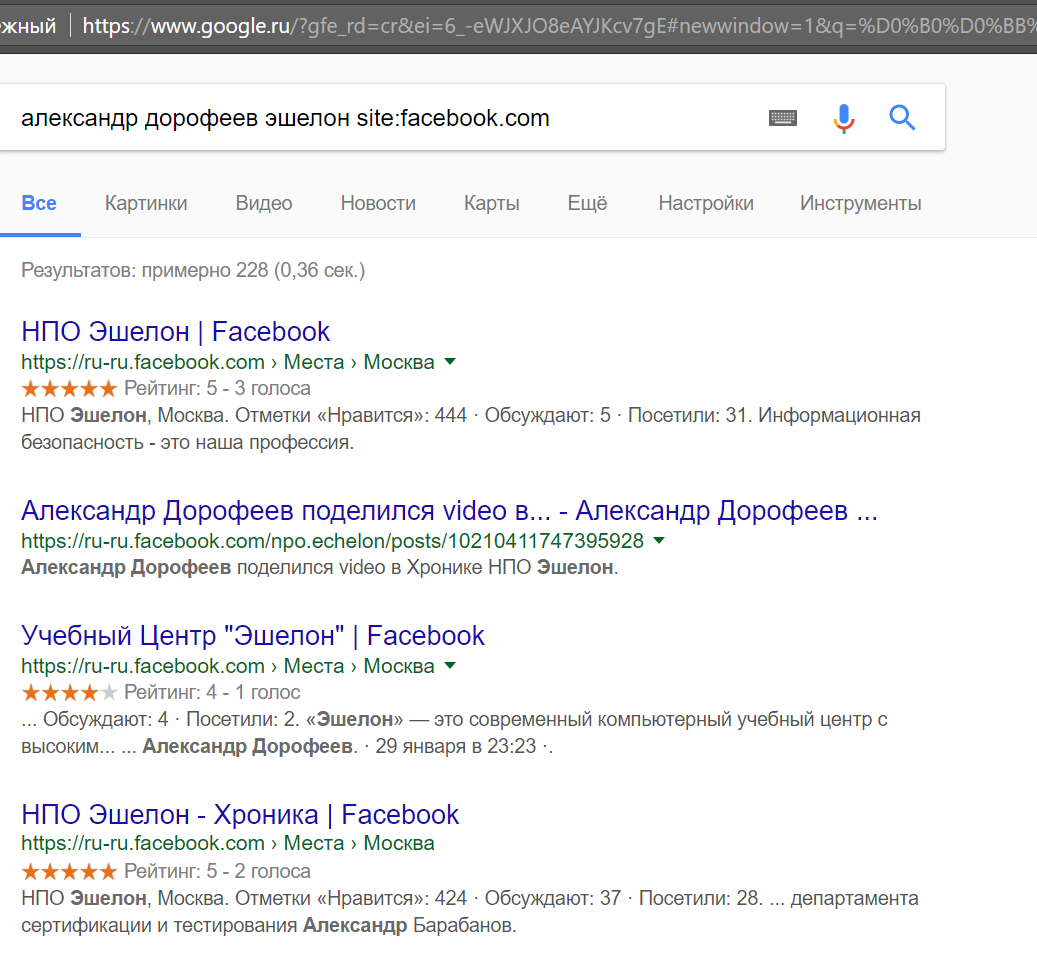Expand the arrow beside the first НПО Эшелон result URL

click(450, 362)
